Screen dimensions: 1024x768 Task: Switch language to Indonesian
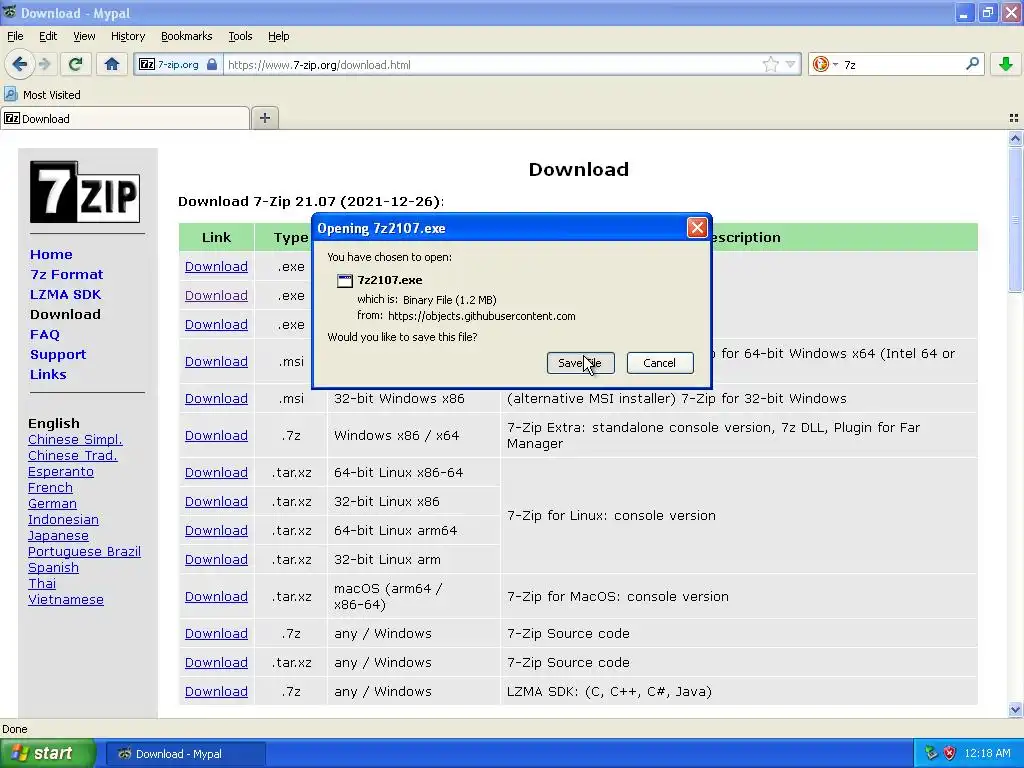point(63,519)
